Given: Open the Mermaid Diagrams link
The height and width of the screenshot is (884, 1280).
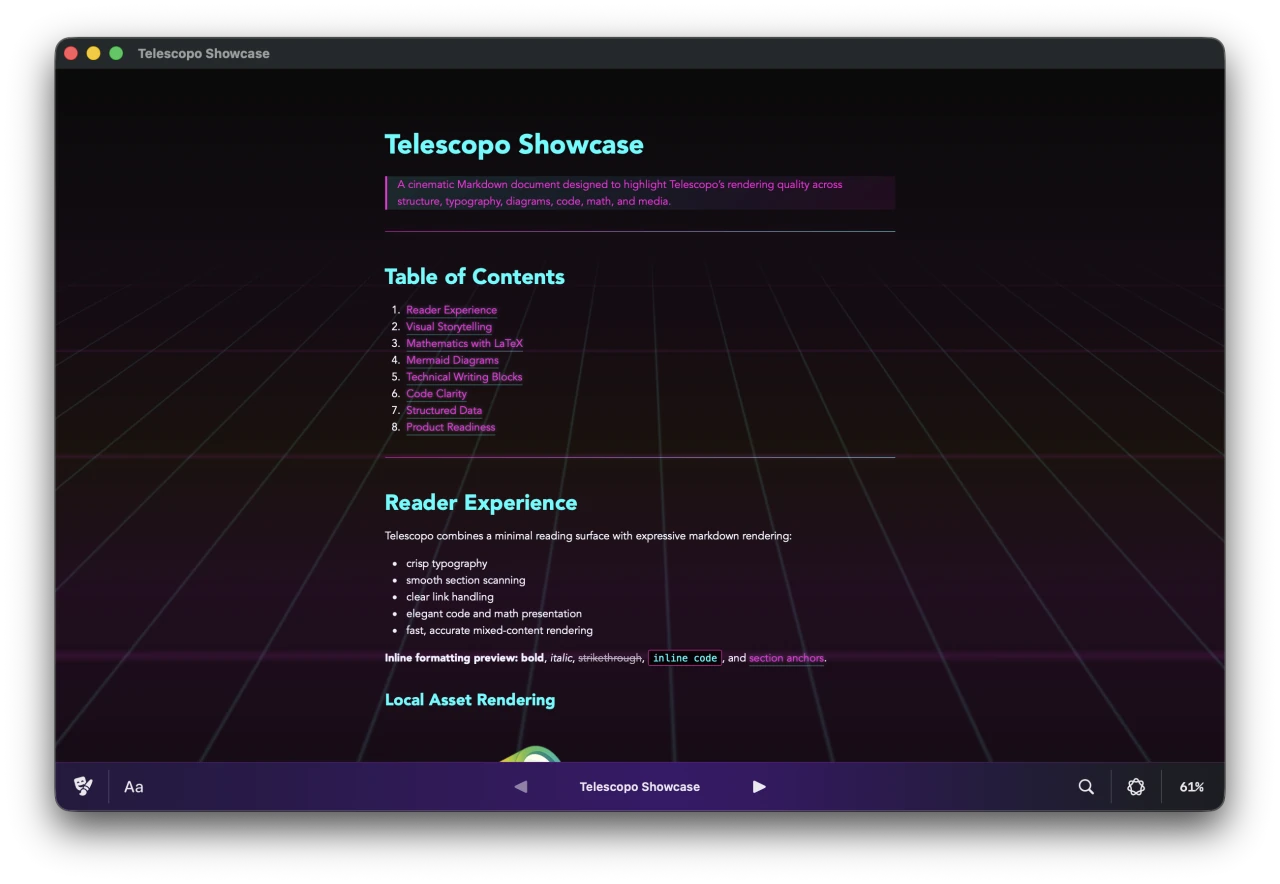Looking at the screenshot, I should [x=452, y=360].
